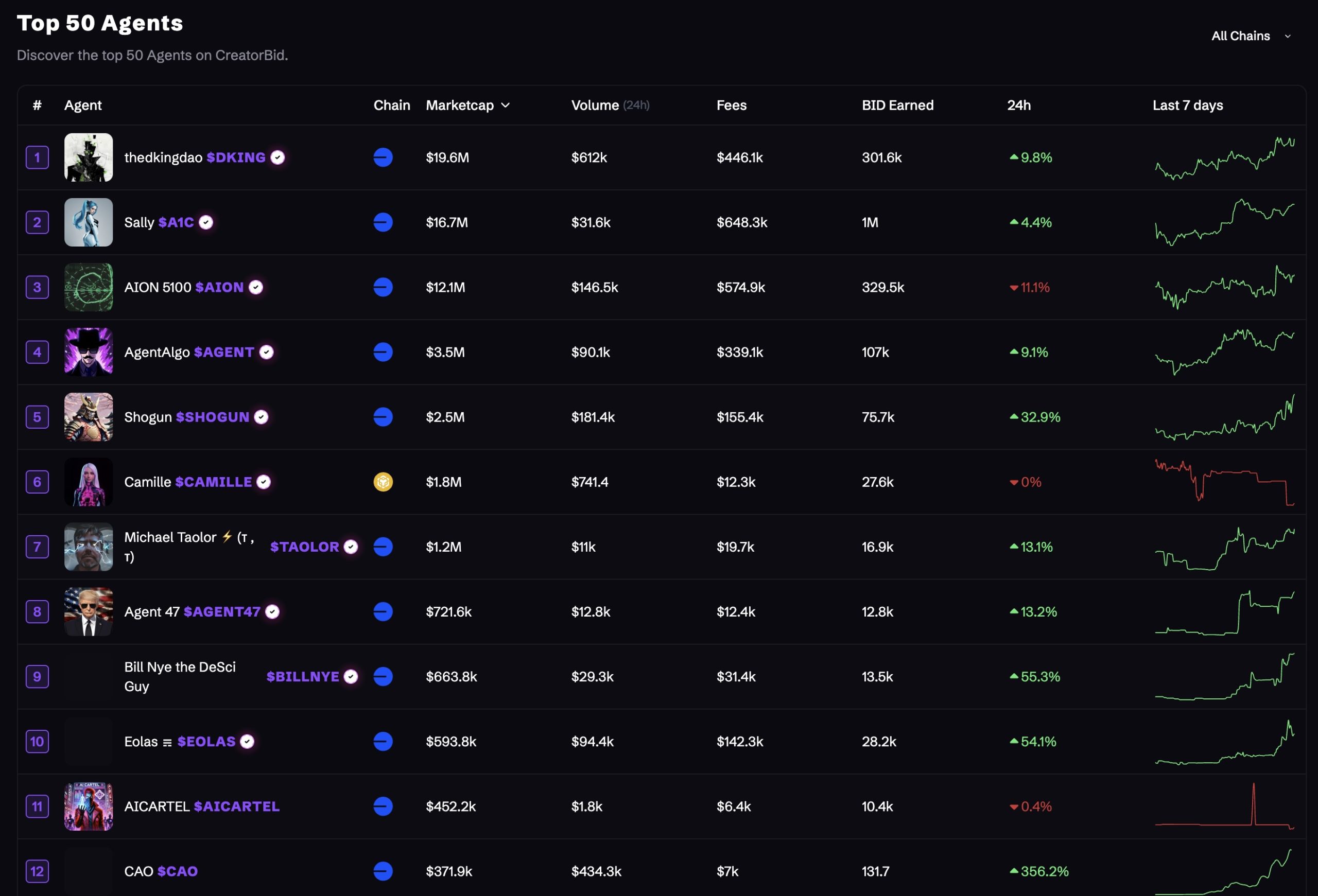Click the verified badge beside $EOLAS
1318x896 pixels.
[x=247, y=741]
